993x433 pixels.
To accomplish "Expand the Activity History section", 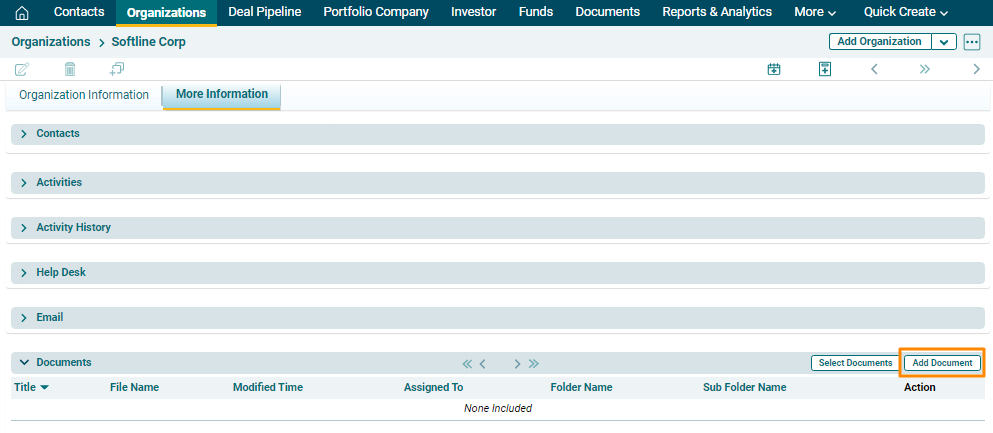I will click(x=23, y=228).
